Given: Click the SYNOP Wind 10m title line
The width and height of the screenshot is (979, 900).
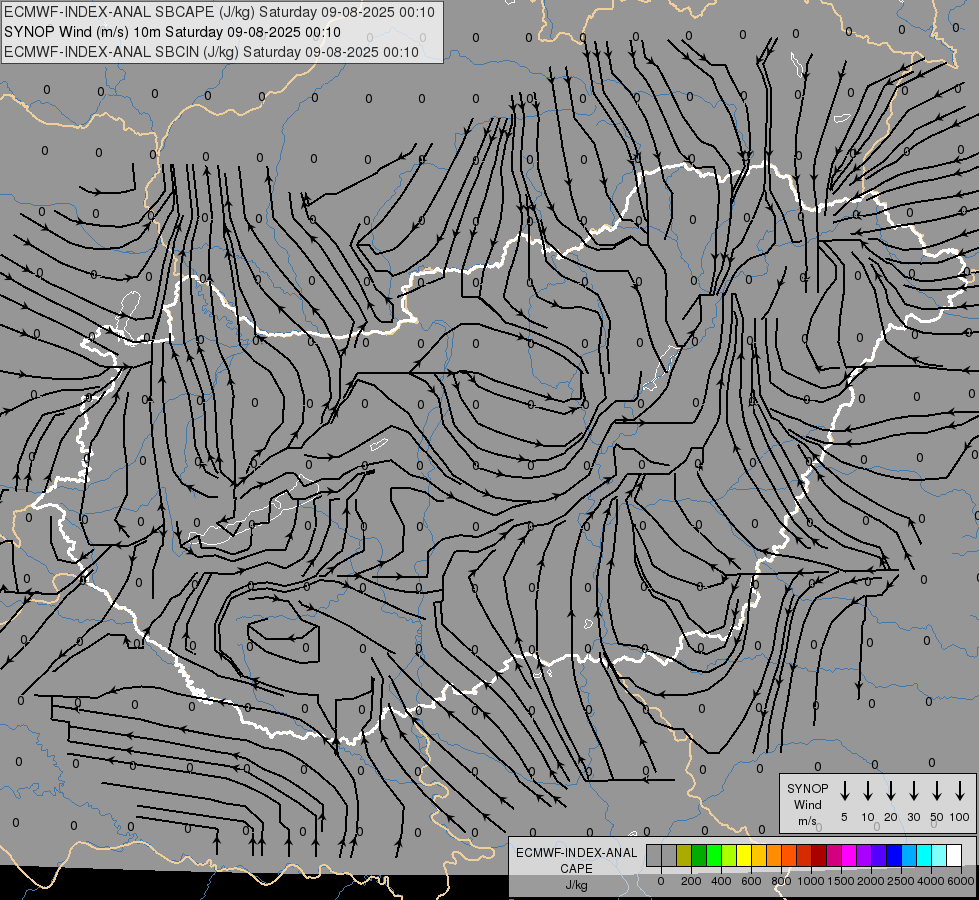Looking at the screenshot, I should 172,32.
